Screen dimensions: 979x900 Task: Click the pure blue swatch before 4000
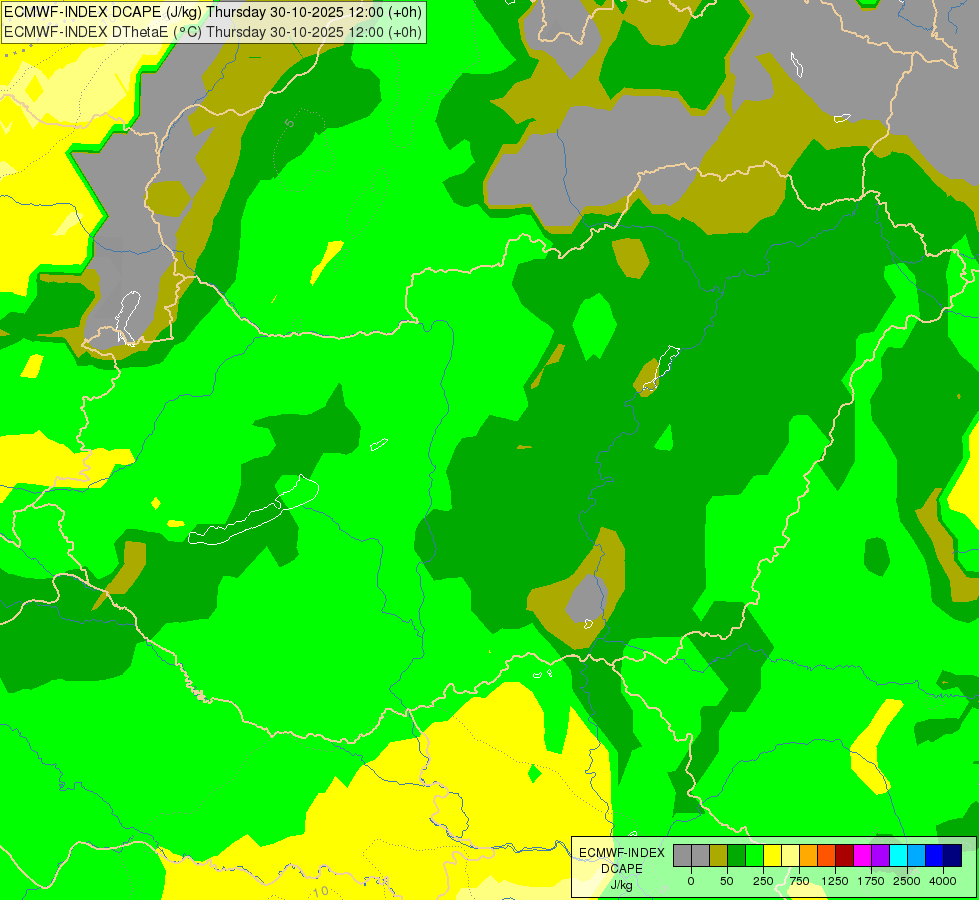[935, 856]
